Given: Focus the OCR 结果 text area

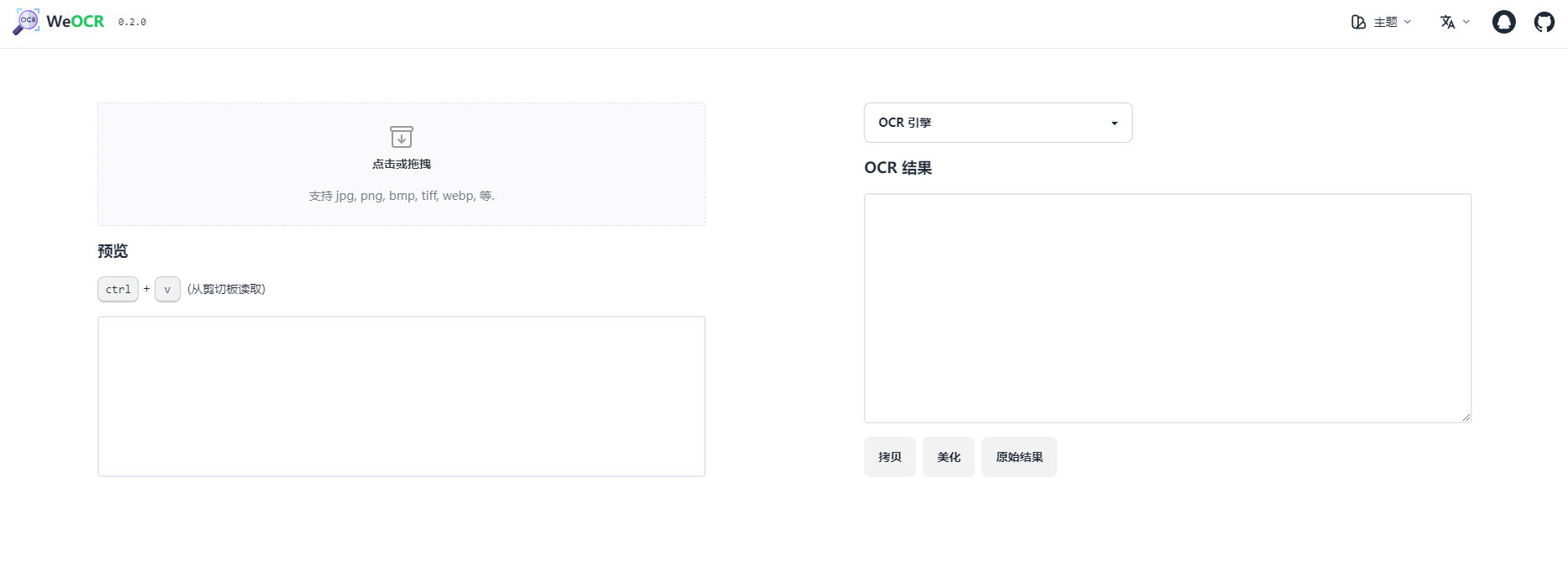Looking at the screenshot, I should 1167,307.
